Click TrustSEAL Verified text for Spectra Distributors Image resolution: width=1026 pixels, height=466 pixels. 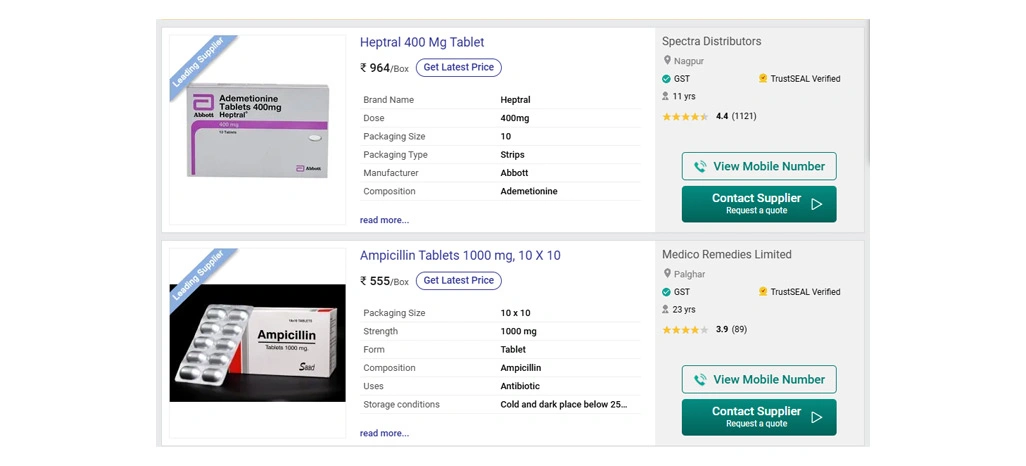(805, 79)
